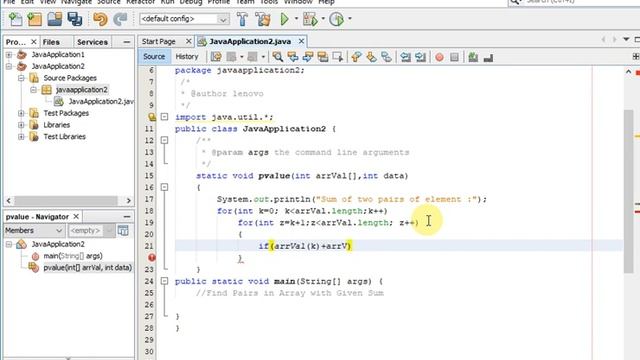The height and width of the screenshot is (360, 640).
Task: Collapse import fold at line 10
Action: click(164, 117)
